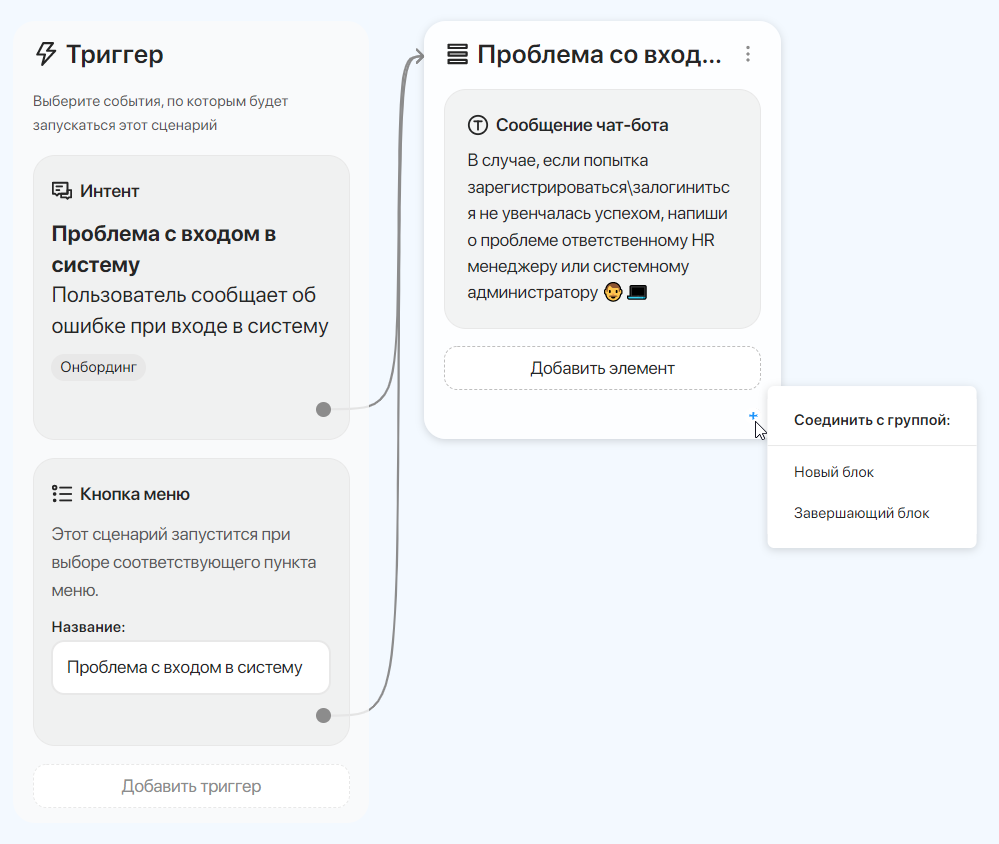The image size is (999, 844).
Task: Click the Триггер panel title
Action: 114,54
